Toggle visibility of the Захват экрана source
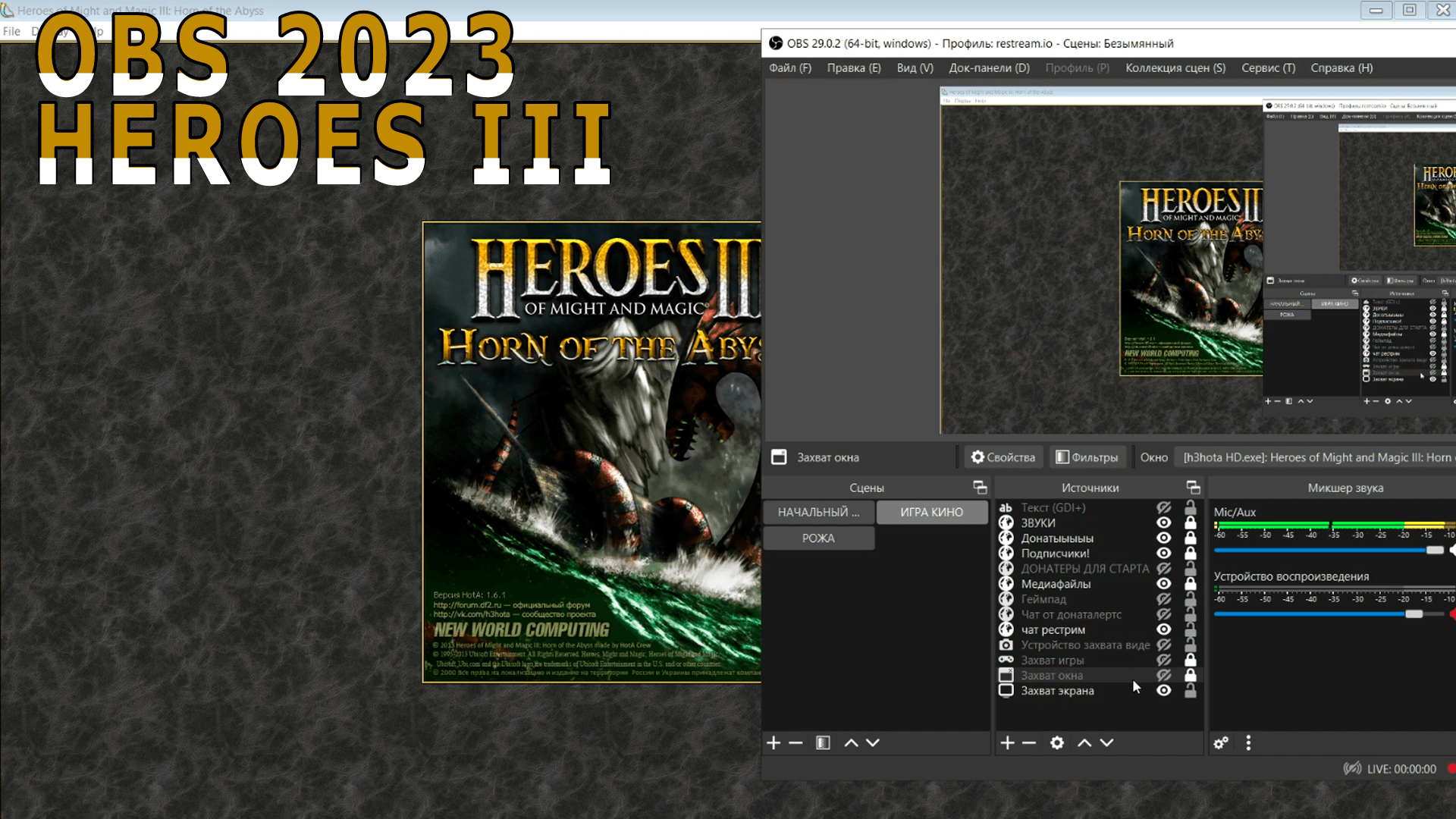 point(1163,691)
